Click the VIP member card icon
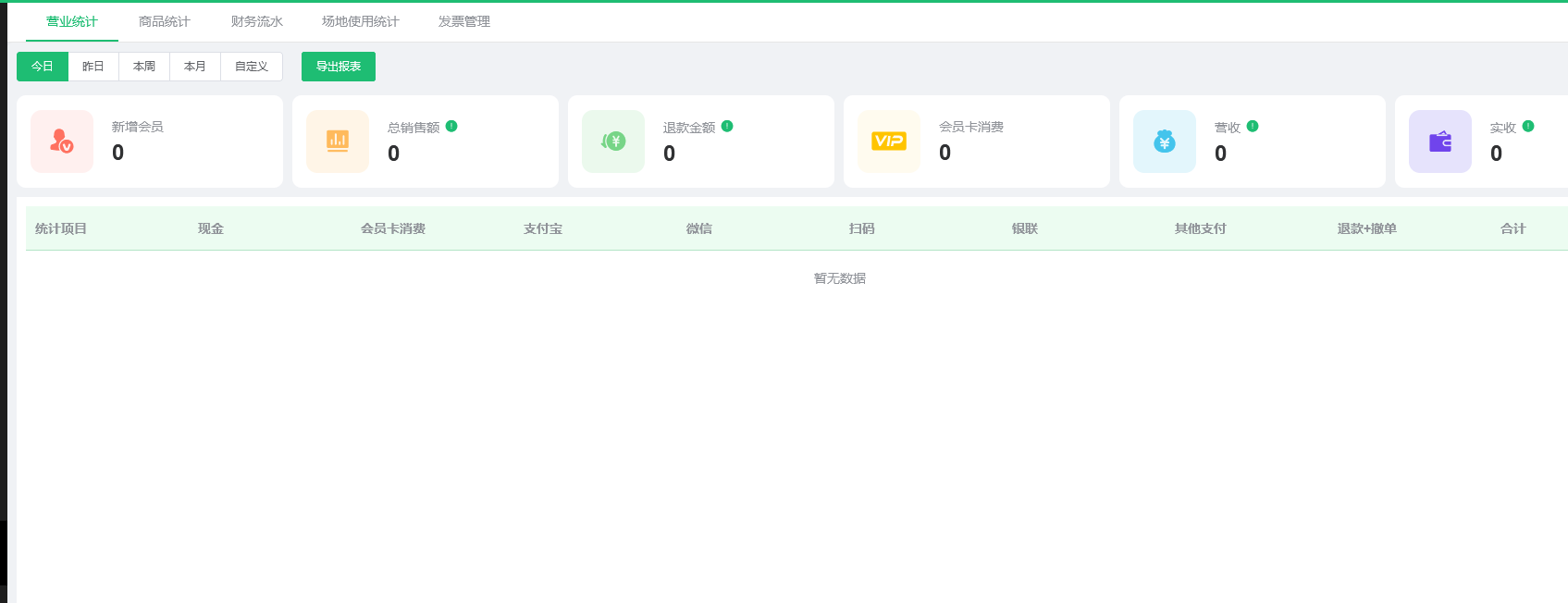1568x603 pixels. (x=889, y=142)
